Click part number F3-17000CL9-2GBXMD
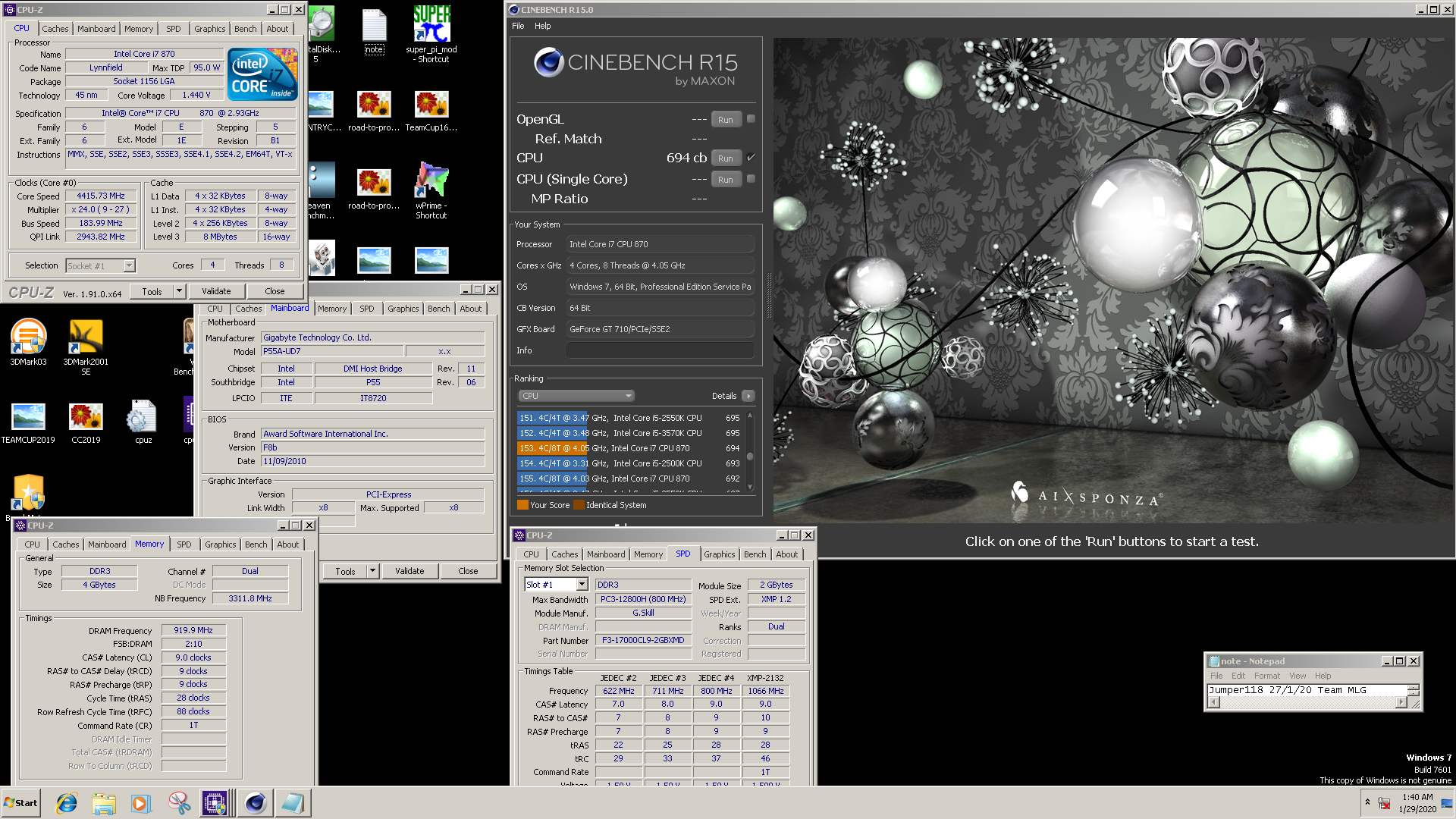1456x819 pixels. 643,640
